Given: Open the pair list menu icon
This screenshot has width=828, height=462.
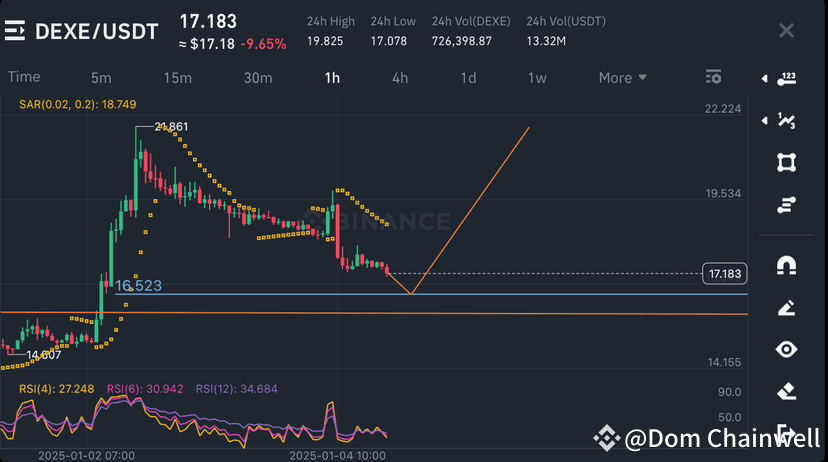Looking at the screenshot, I should (x=15, y=31).
